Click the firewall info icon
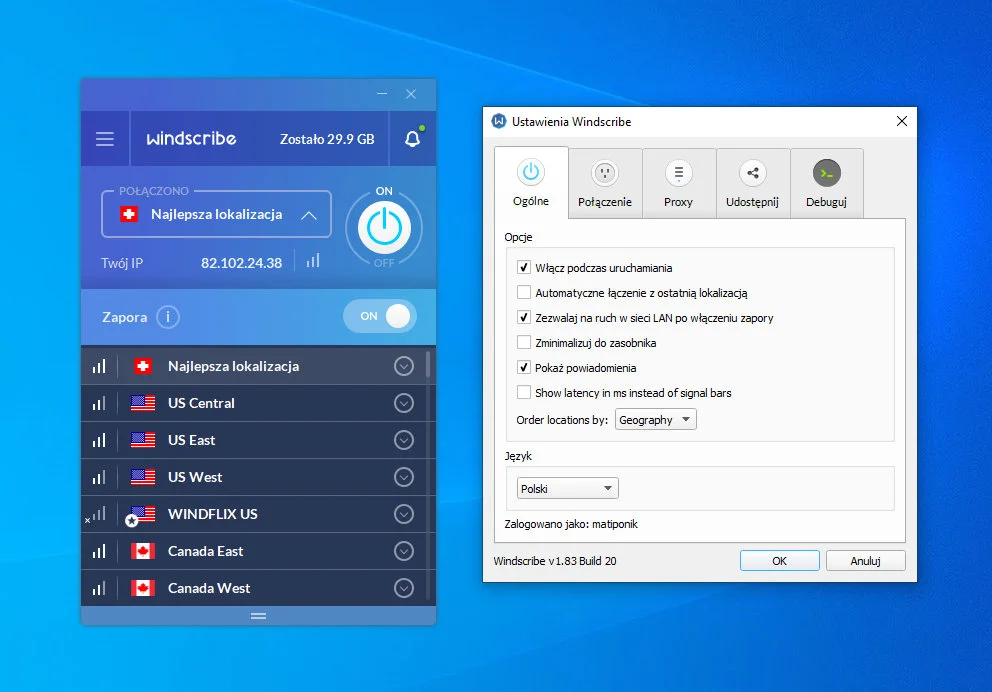The height and width of the screenshot is (692, 992). pos(168,317)
